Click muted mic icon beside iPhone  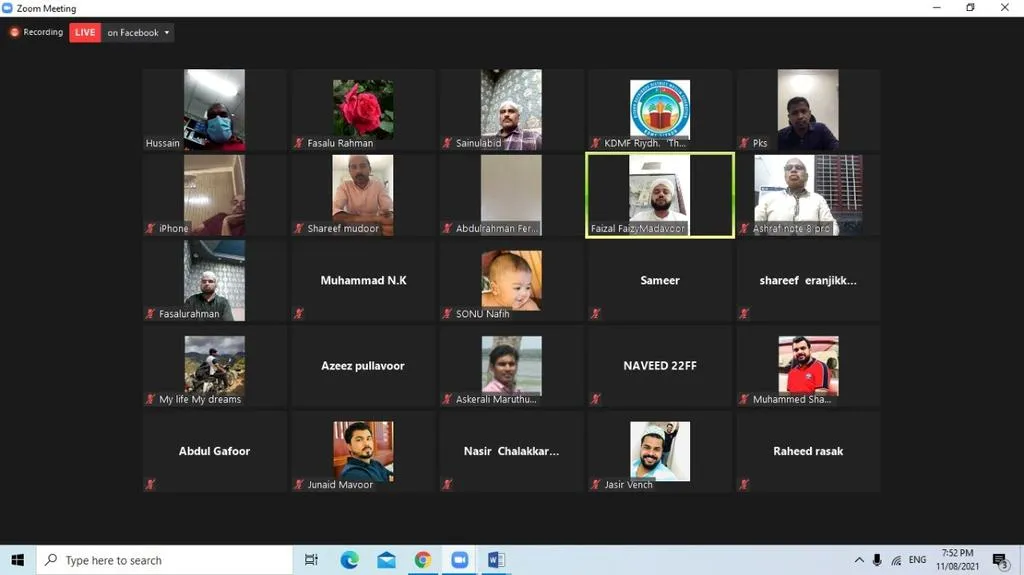[x=151, y=228]
